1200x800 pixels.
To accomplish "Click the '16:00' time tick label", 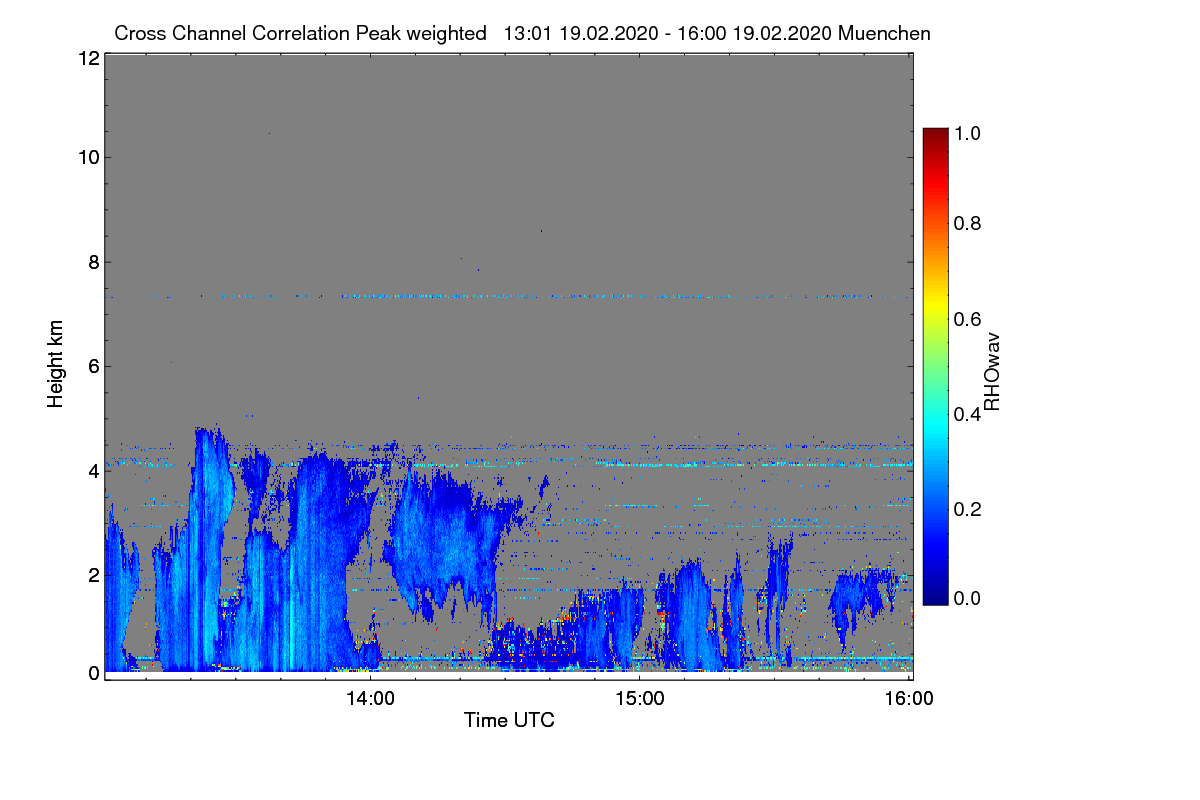I will (x=909, y=699).
